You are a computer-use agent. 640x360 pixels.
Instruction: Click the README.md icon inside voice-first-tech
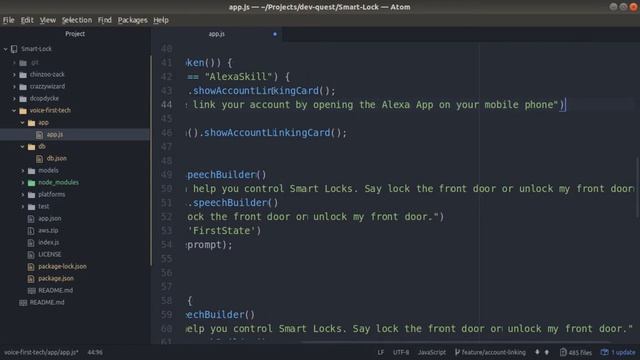coord(31,291)
